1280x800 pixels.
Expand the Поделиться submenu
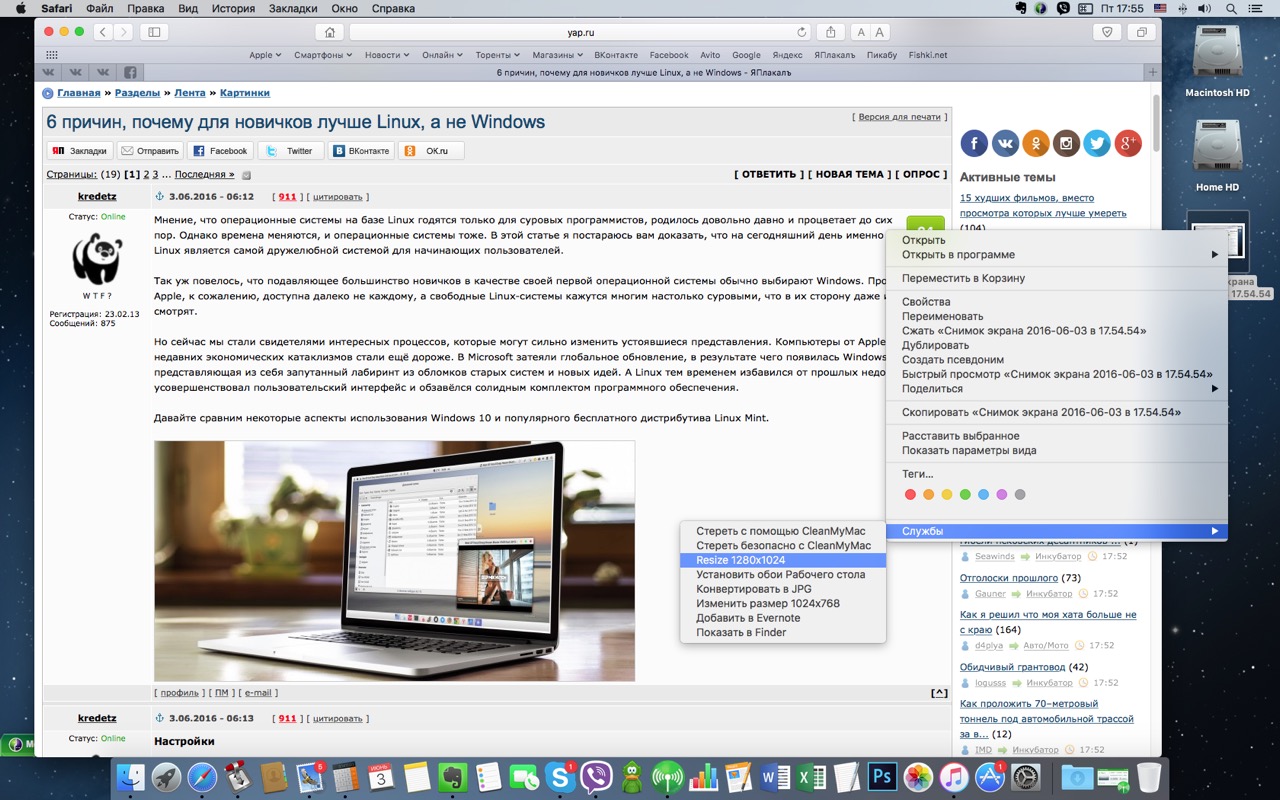click(1057, 388)
